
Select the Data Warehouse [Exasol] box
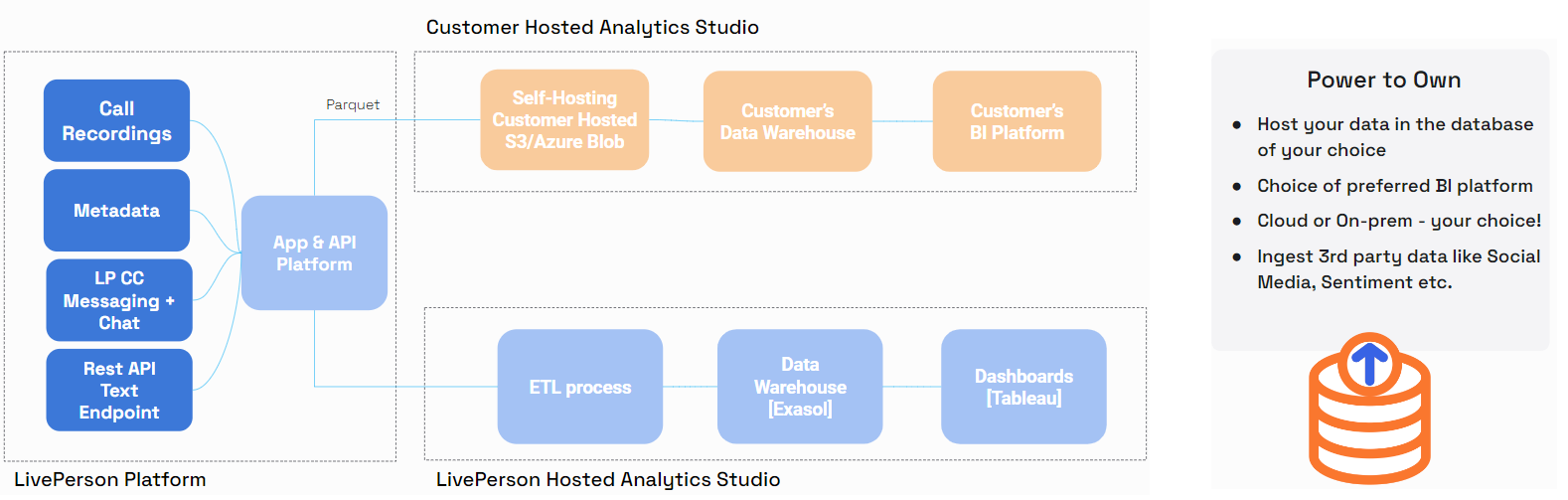coord(800,387)
